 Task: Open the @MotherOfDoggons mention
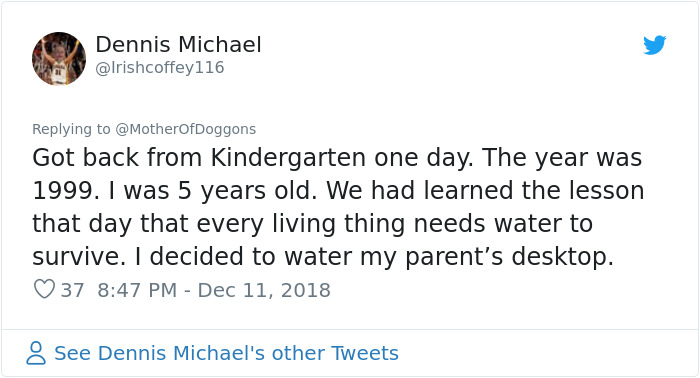coord(186,129)
